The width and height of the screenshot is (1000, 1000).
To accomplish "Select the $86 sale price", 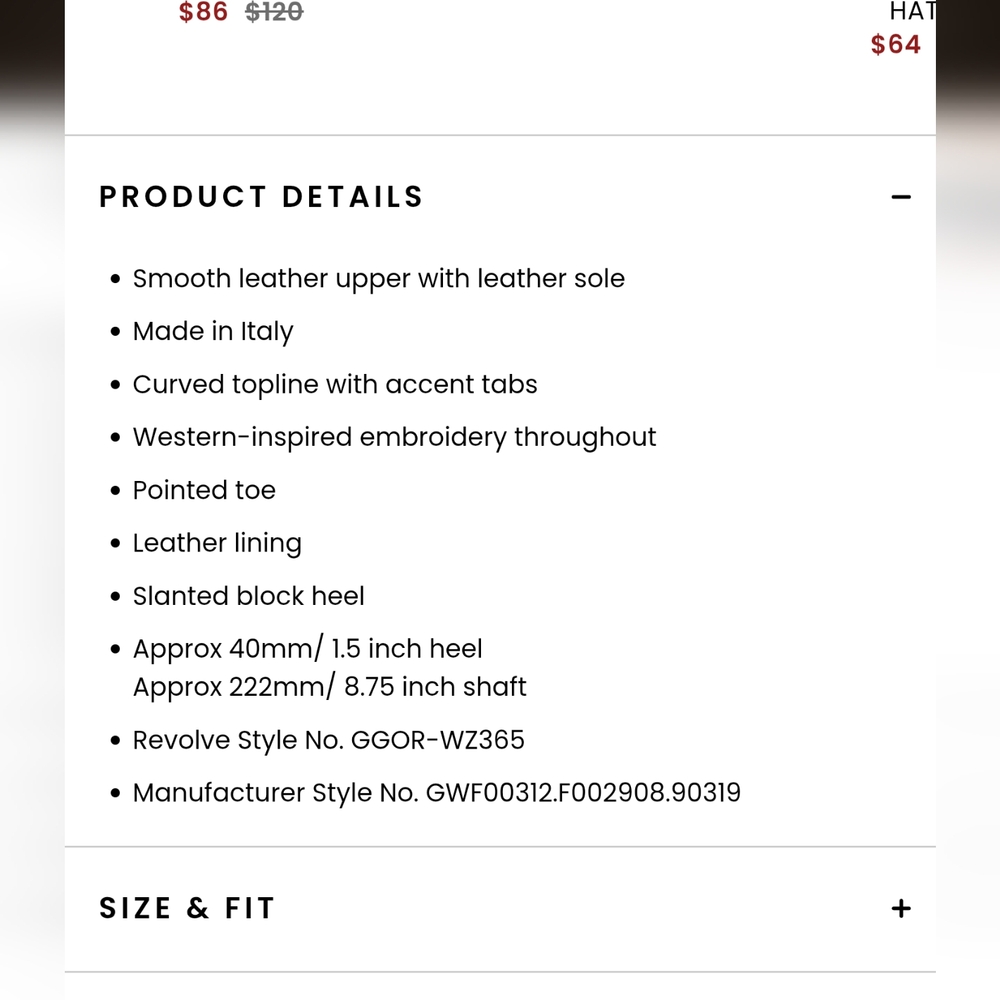I will click(x=203, y=12).
